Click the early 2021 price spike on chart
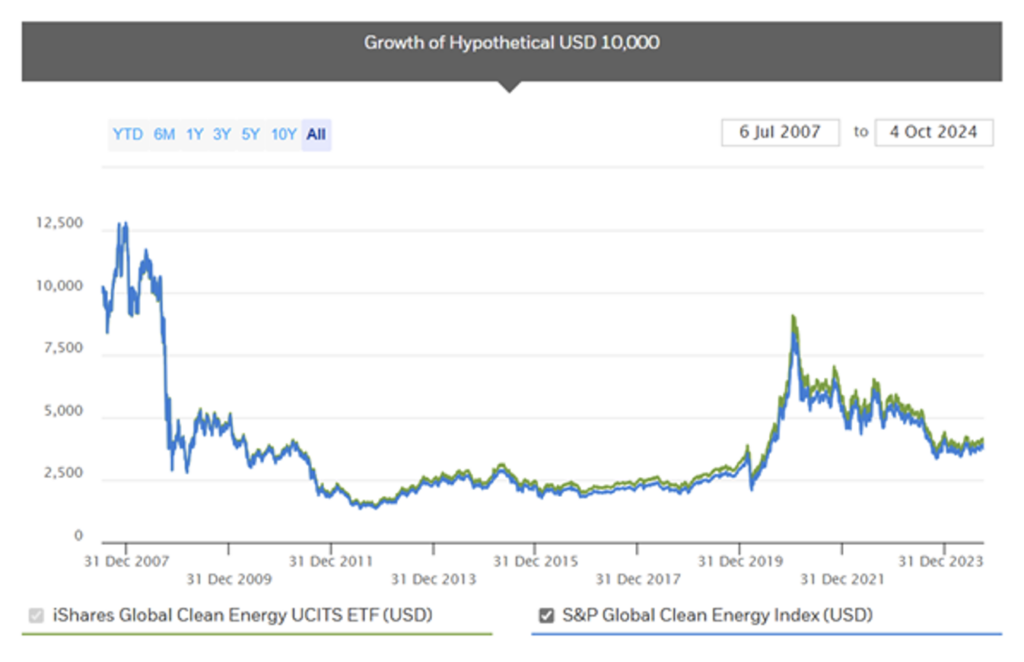This screenshot has height=662, width=1024. click(x=793, y=322)
